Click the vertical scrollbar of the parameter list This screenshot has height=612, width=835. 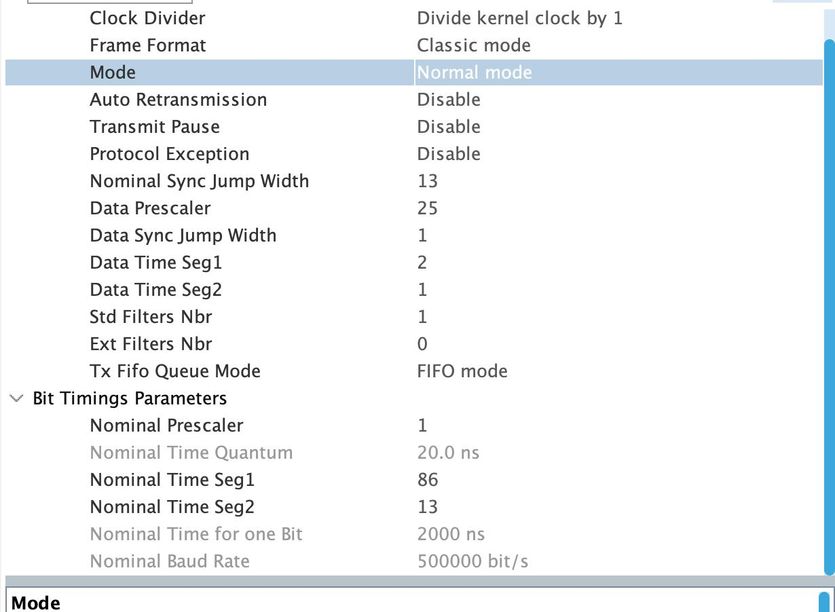tap(828, 300)
